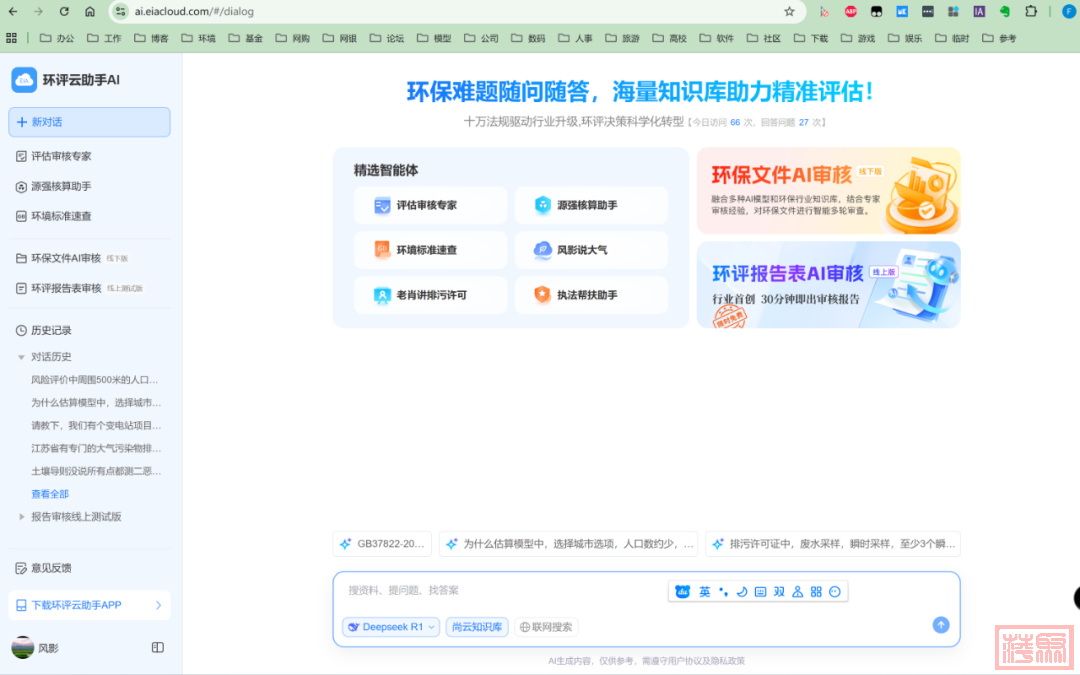This screenshot has width=1080, height=675.
Task: Click the 搜资料、提问题、找答案 input box
Action: coord(500,591)
